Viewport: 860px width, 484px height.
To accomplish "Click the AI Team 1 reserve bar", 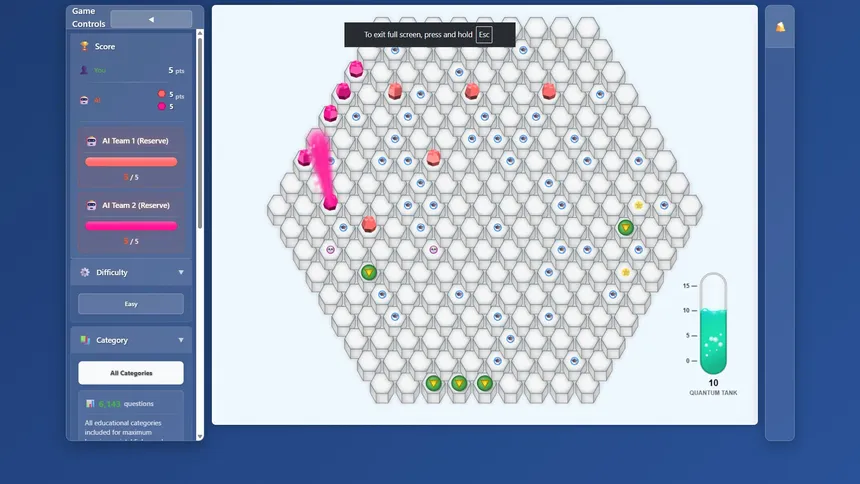I will (131, 162).
